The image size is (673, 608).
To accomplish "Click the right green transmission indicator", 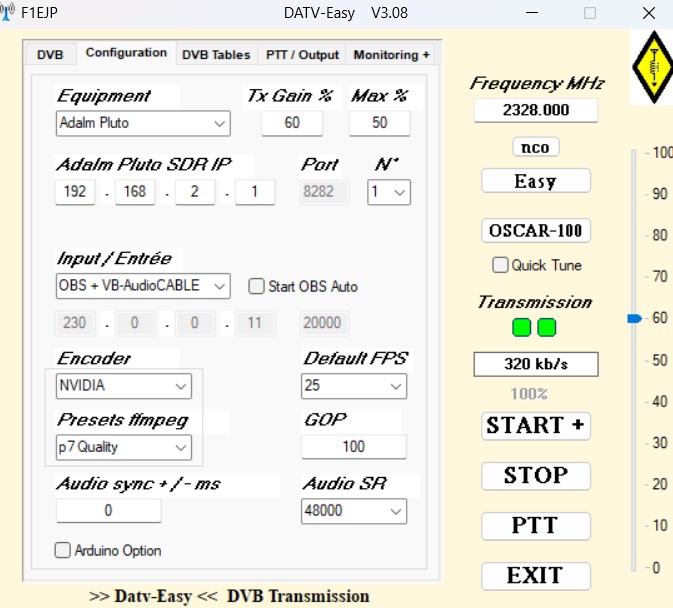I will click(546, 327).
